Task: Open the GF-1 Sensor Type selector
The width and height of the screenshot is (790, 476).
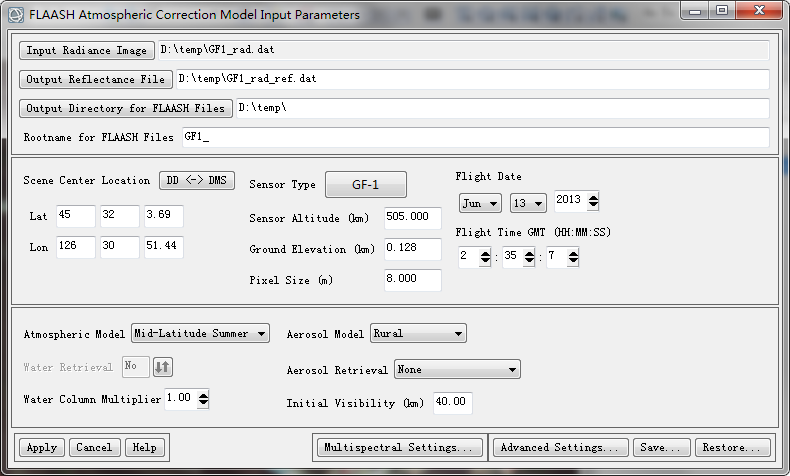Action: tap(366, 185)
